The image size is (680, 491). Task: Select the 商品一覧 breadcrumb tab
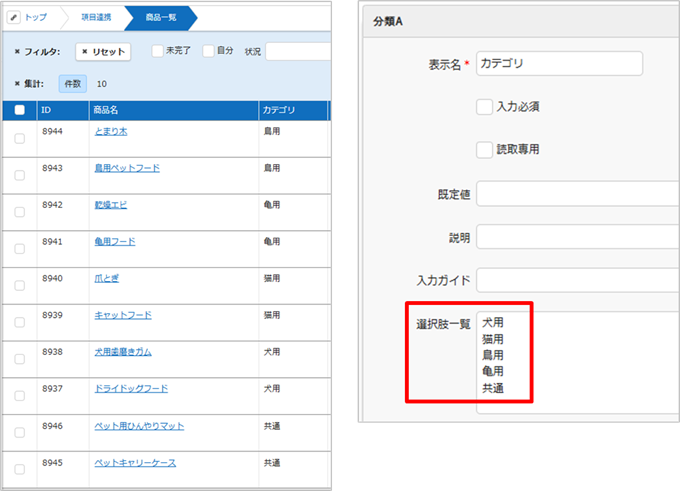[x=158, y=17]
